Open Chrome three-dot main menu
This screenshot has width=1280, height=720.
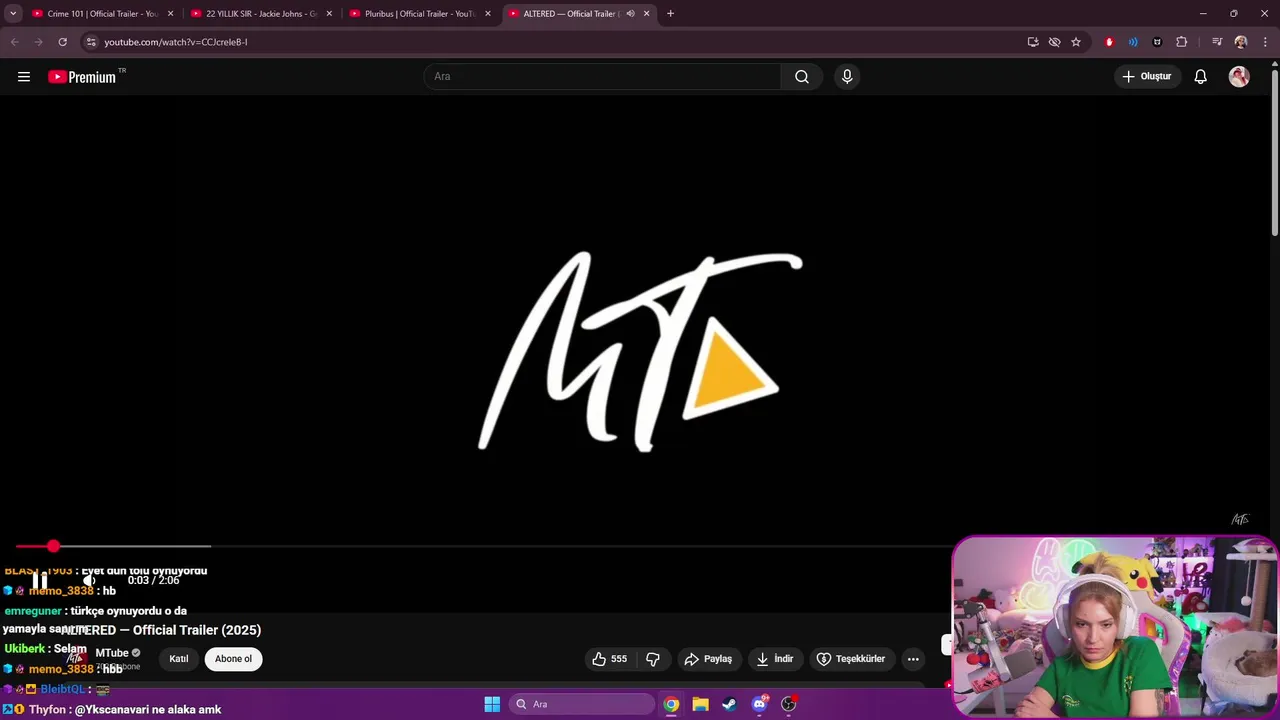coord(1265,42)
